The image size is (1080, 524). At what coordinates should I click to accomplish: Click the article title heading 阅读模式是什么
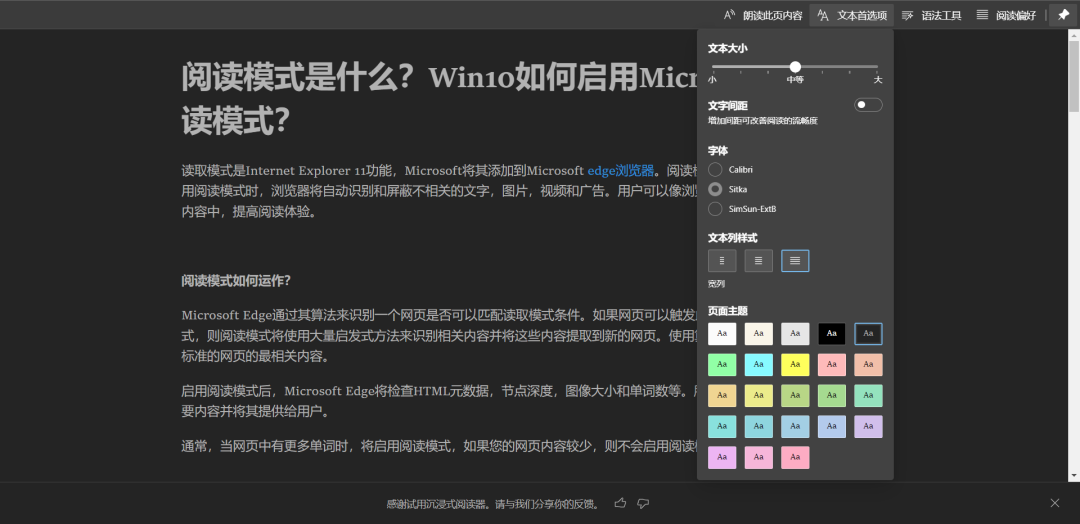439,98
